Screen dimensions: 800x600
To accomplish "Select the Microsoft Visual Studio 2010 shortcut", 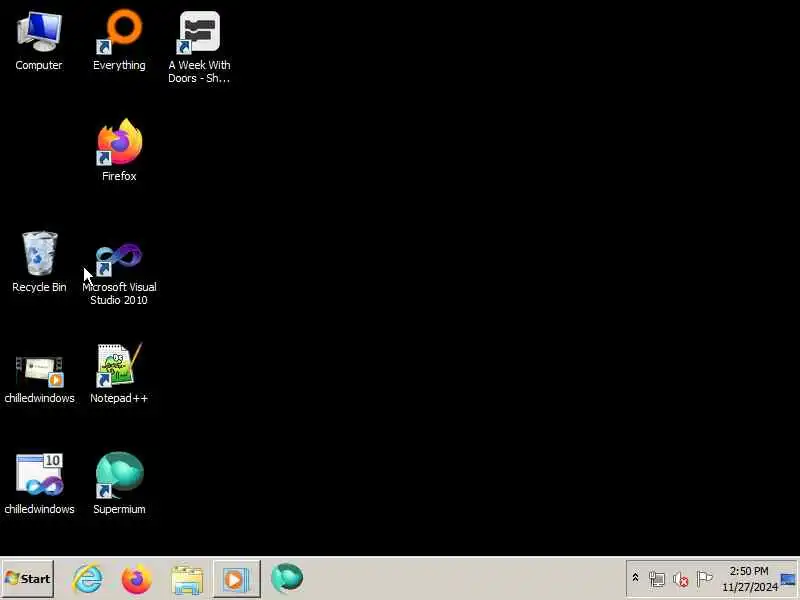I will click(x=119, y=274).
